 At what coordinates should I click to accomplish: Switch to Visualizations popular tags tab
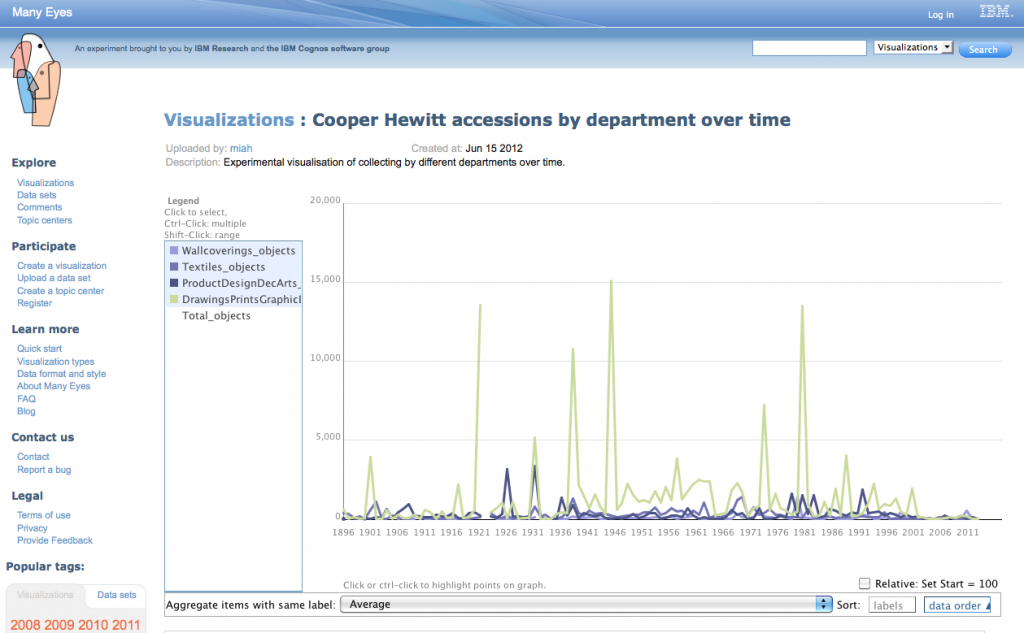tap(45, 595)
